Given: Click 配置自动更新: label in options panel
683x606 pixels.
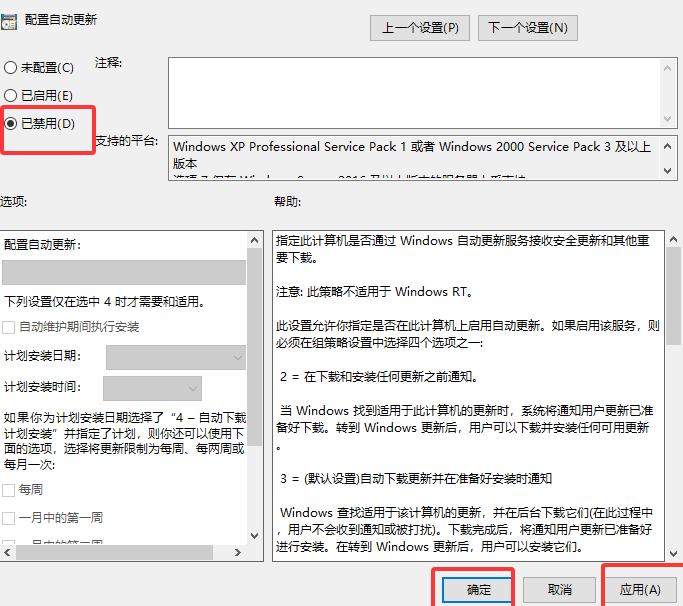Looking at the screenshot, I should tap(42, 245).
